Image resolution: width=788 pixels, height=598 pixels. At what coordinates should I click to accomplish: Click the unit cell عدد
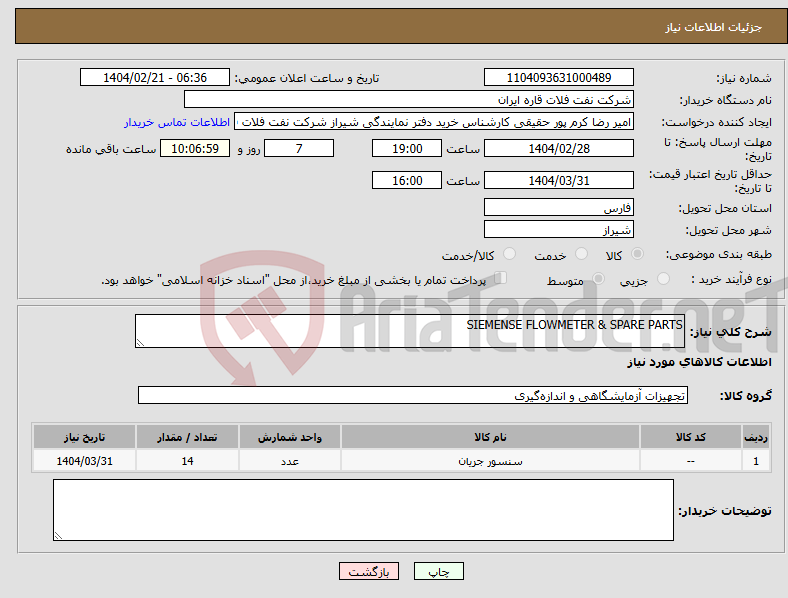290,460
